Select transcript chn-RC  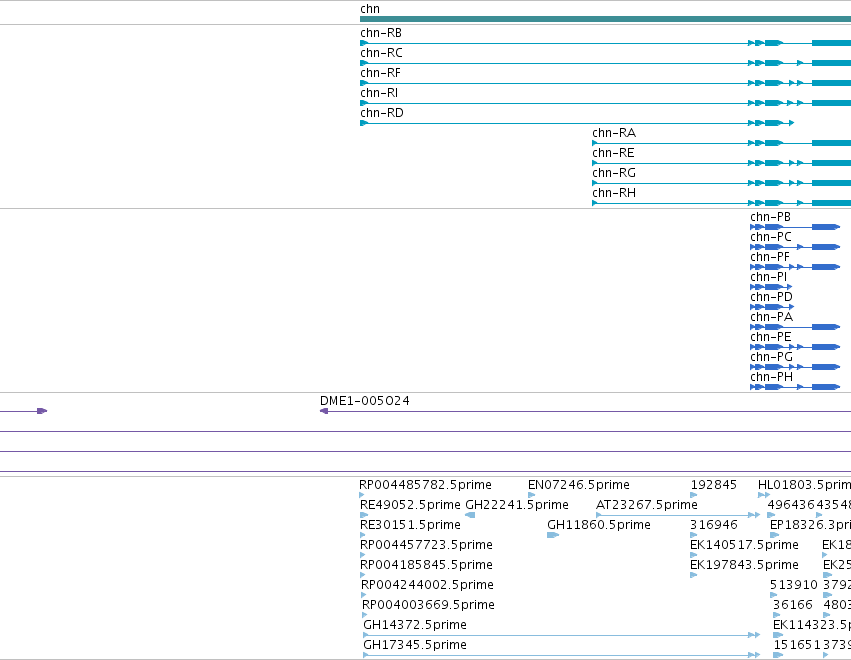381,53
